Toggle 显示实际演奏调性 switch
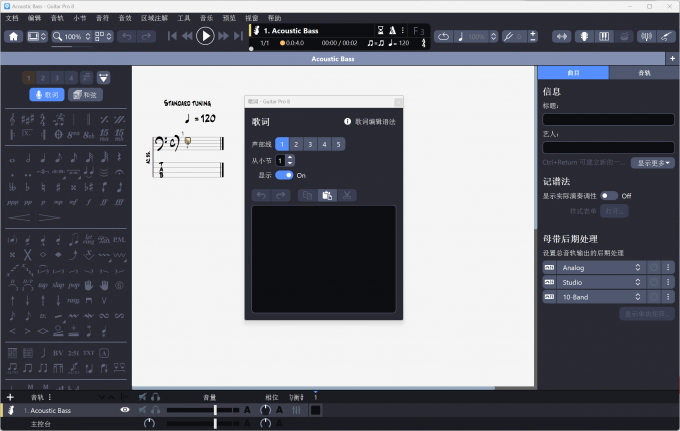Screen dimensions: 680x431 click(x=608, y=196)
